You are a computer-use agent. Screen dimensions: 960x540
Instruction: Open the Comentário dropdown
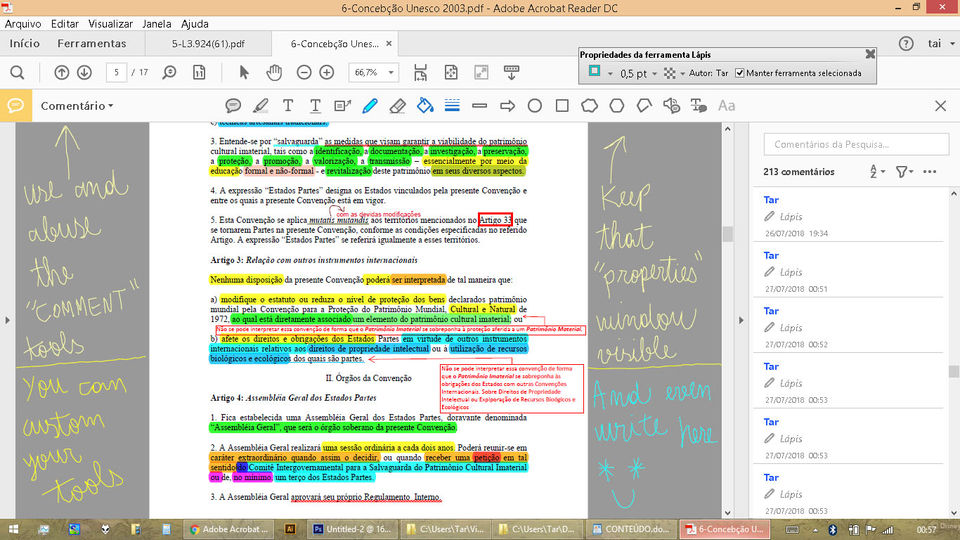point(77,105)
